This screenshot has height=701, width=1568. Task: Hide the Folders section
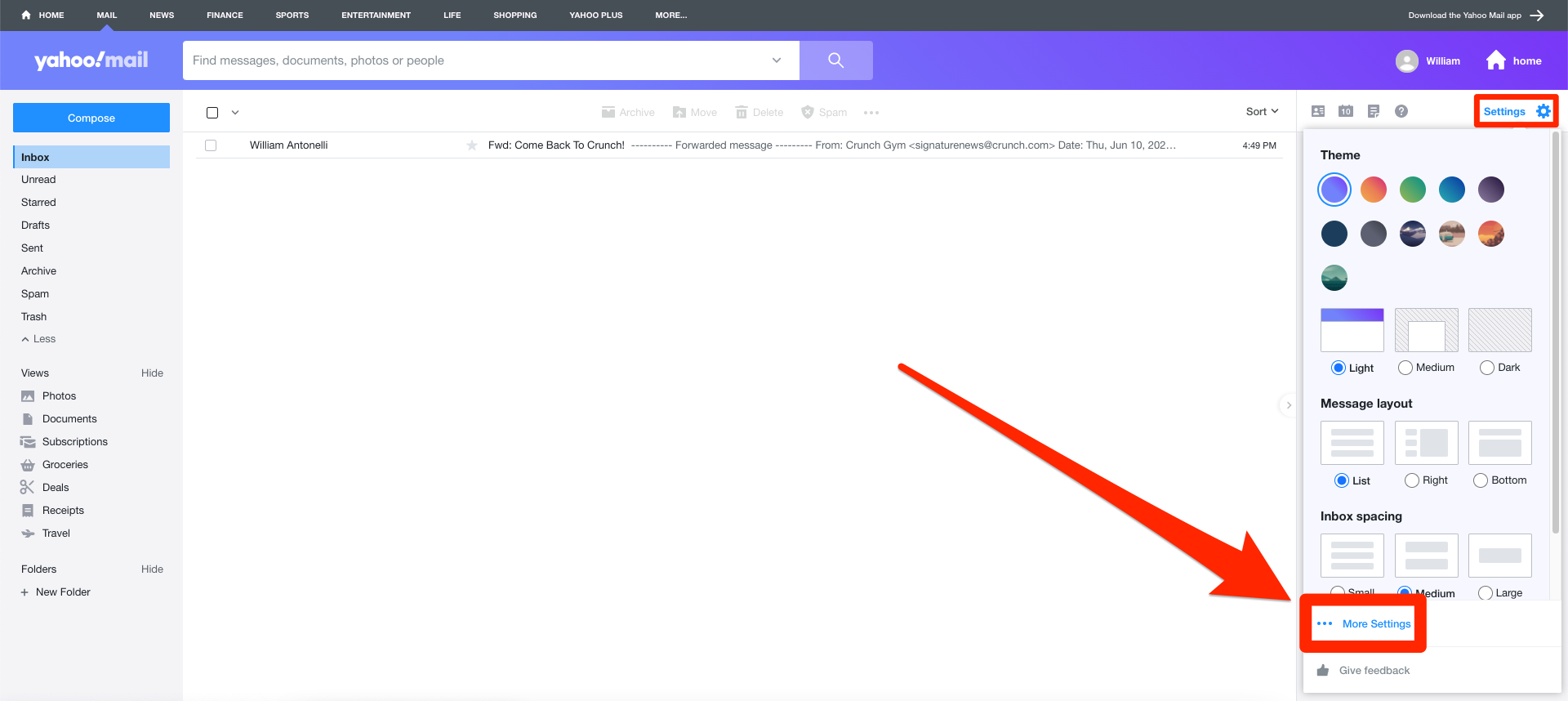[152, 569]
